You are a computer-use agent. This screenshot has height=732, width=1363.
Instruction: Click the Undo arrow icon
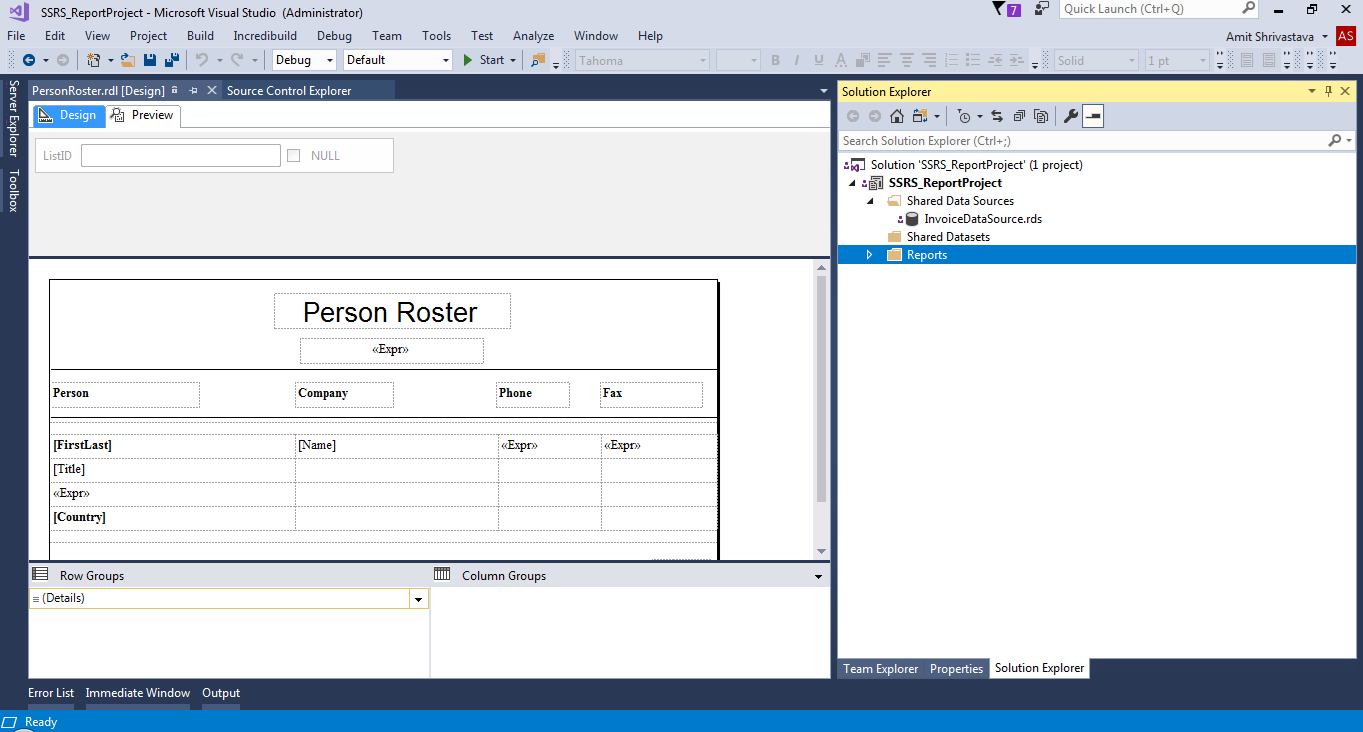coord(202,60)
